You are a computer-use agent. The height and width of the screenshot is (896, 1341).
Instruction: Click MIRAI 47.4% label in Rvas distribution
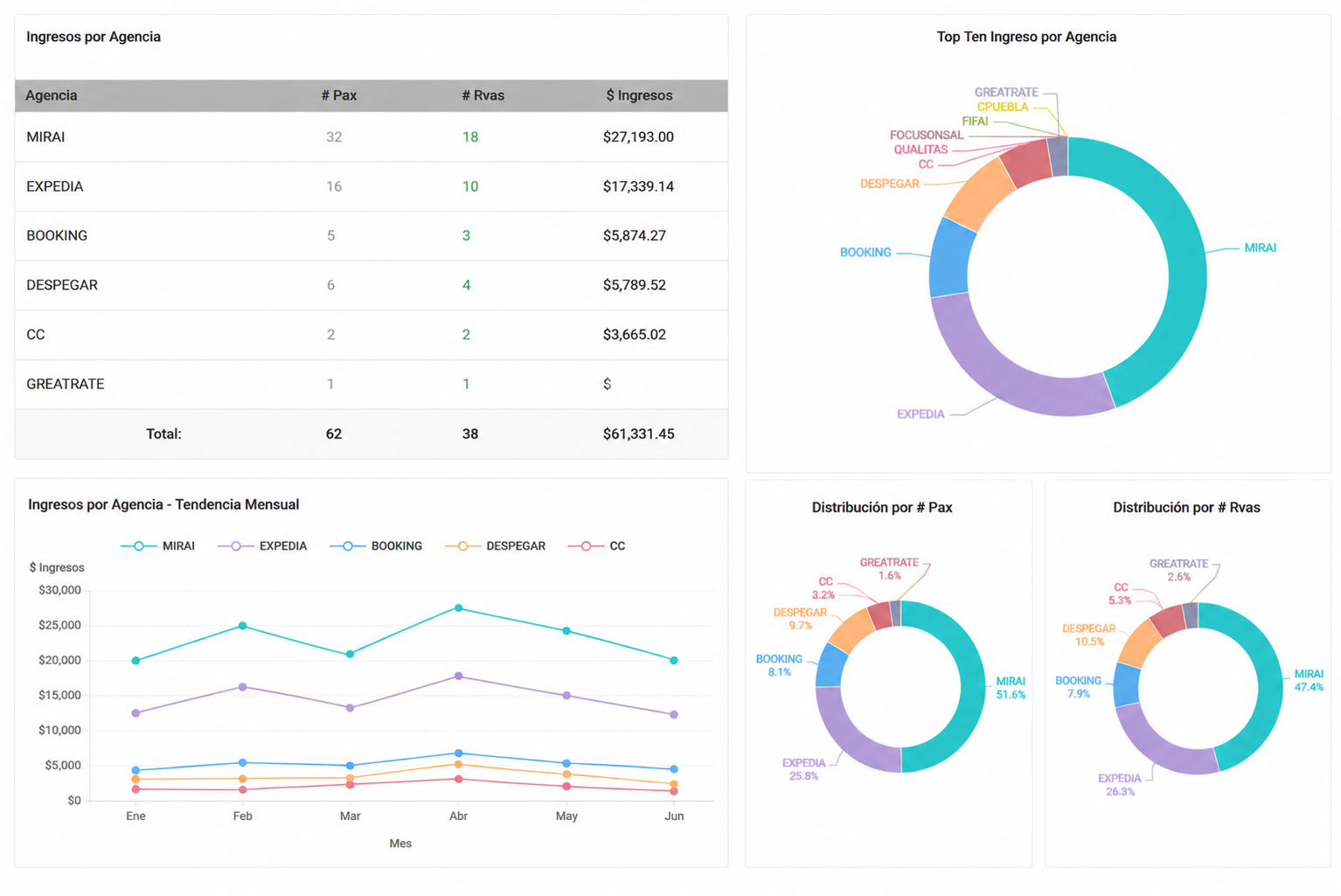[x=1309, y=681]
